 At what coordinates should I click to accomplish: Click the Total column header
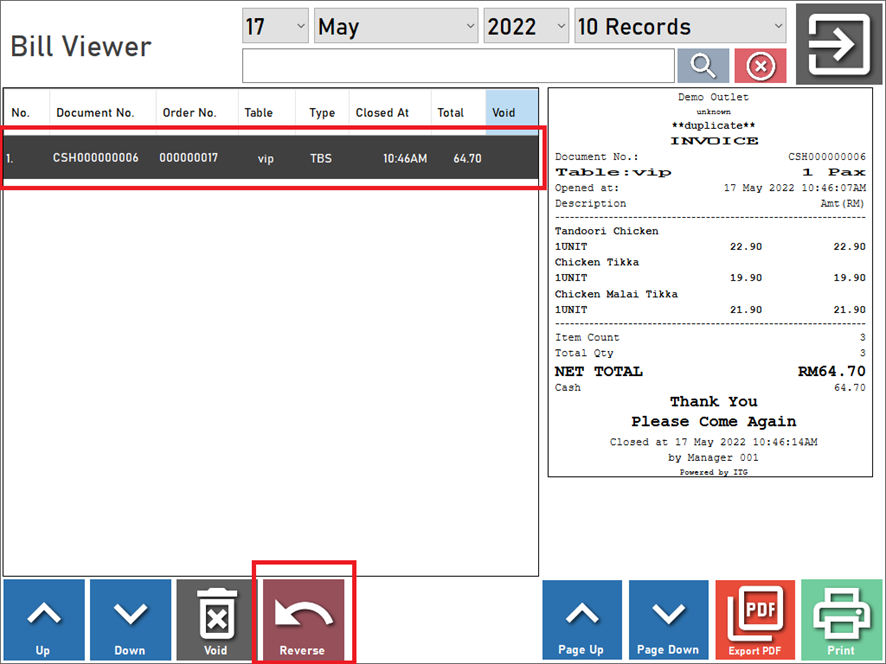click(457, 112)
